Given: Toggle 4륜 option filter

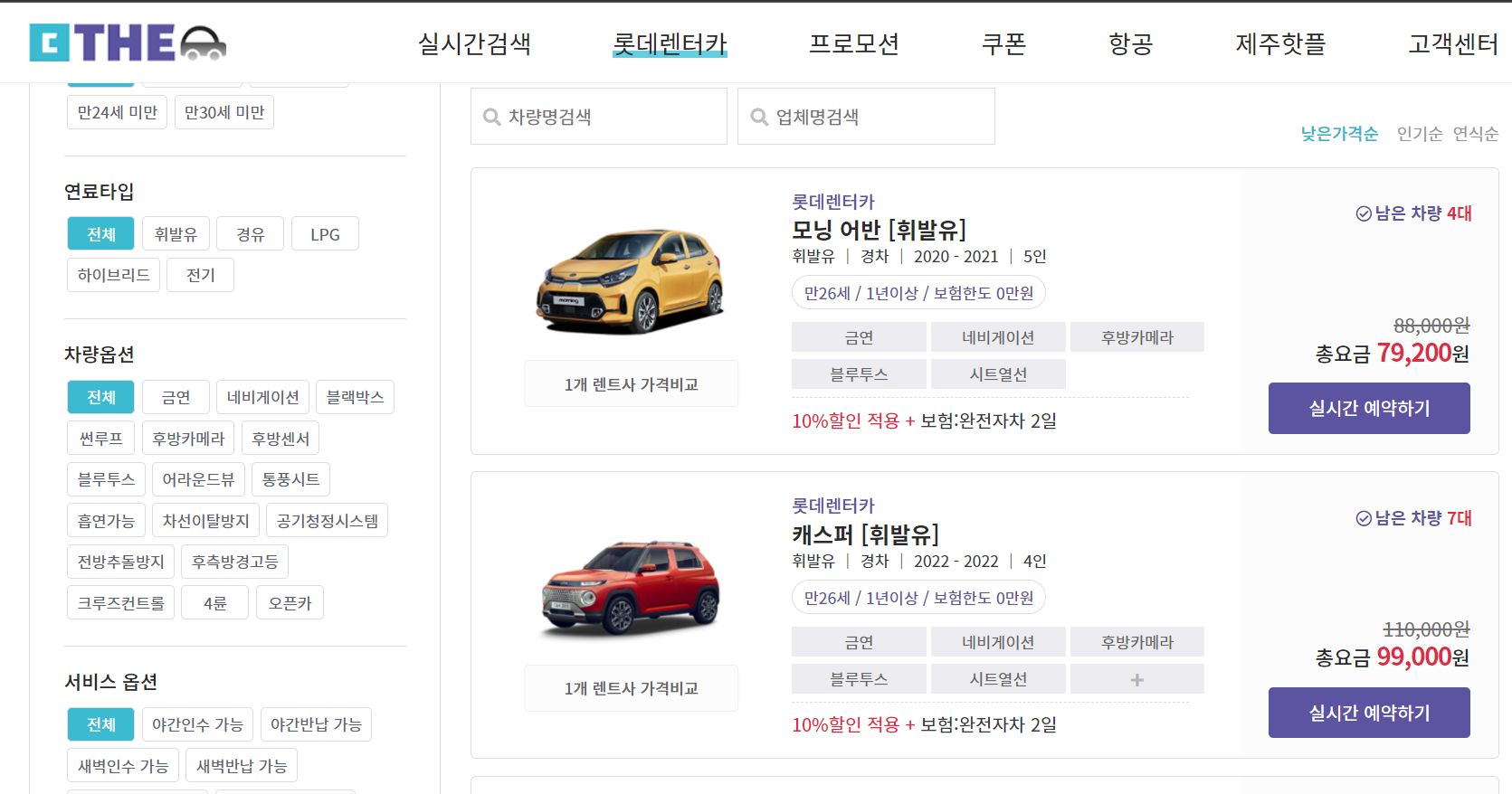Looking at the screenshot, I should pos(214,603).
